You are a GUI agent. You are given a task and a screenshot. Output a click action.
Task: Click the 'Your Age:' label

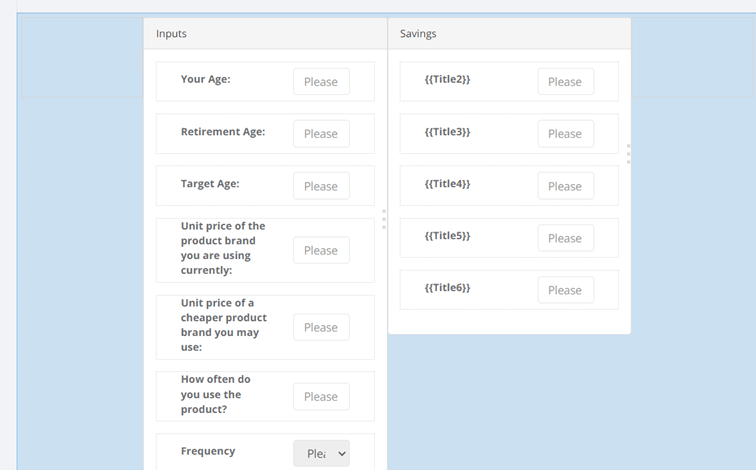[205, 79]
